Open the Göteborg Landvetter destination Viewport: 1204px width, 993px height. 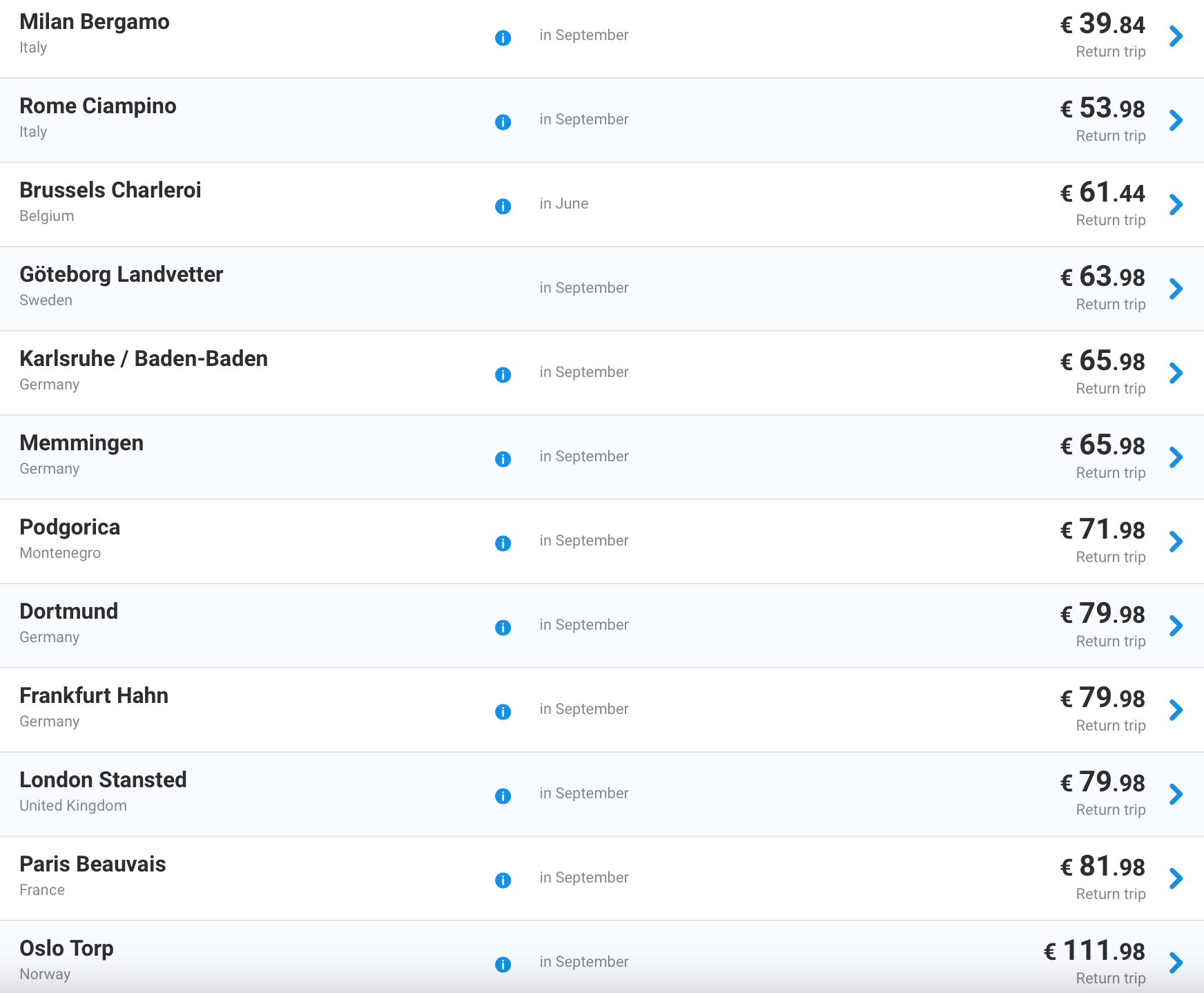[122, 275]
